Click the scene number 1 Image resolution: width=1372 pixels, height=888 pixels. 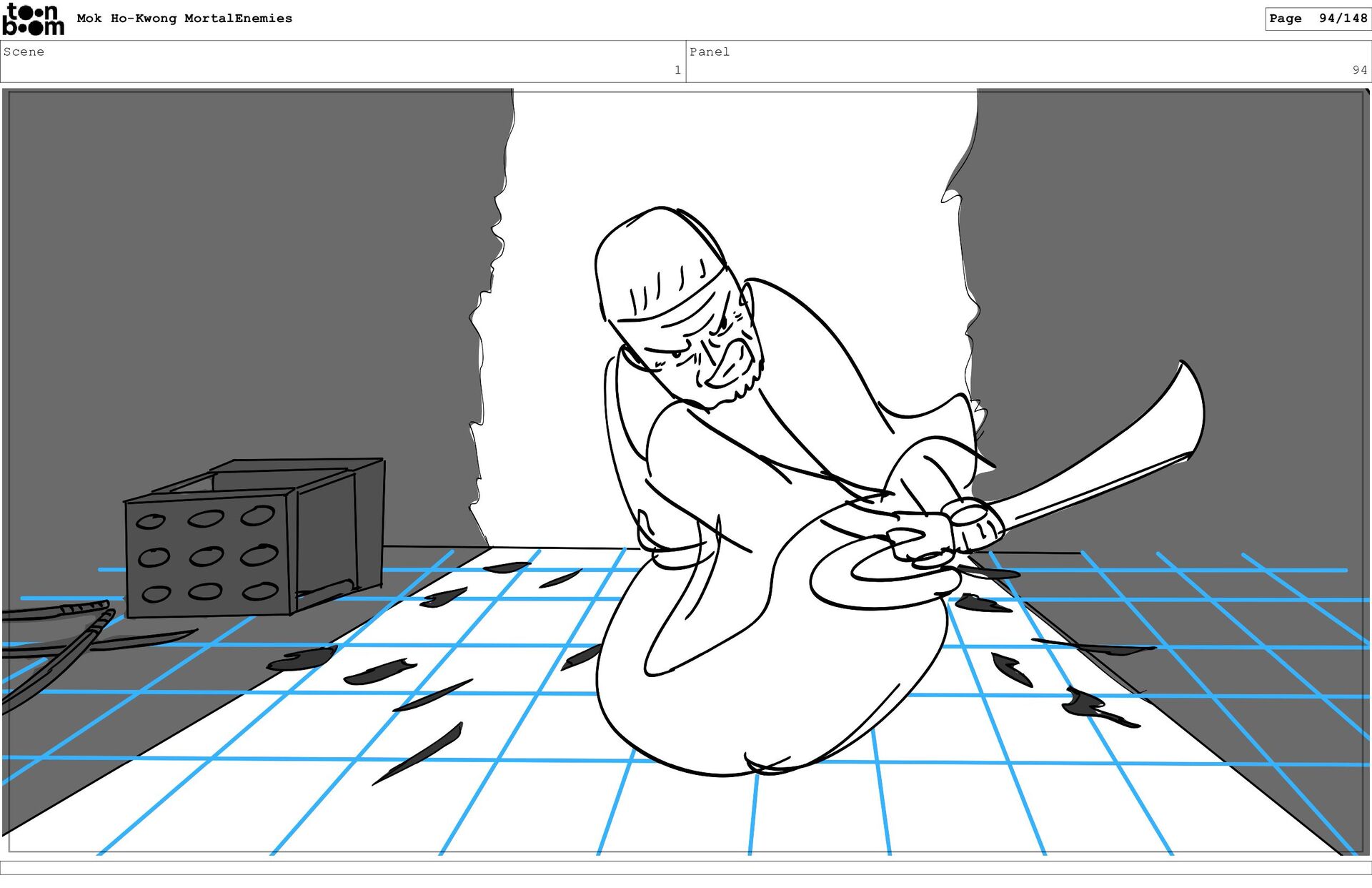point(677,70)
